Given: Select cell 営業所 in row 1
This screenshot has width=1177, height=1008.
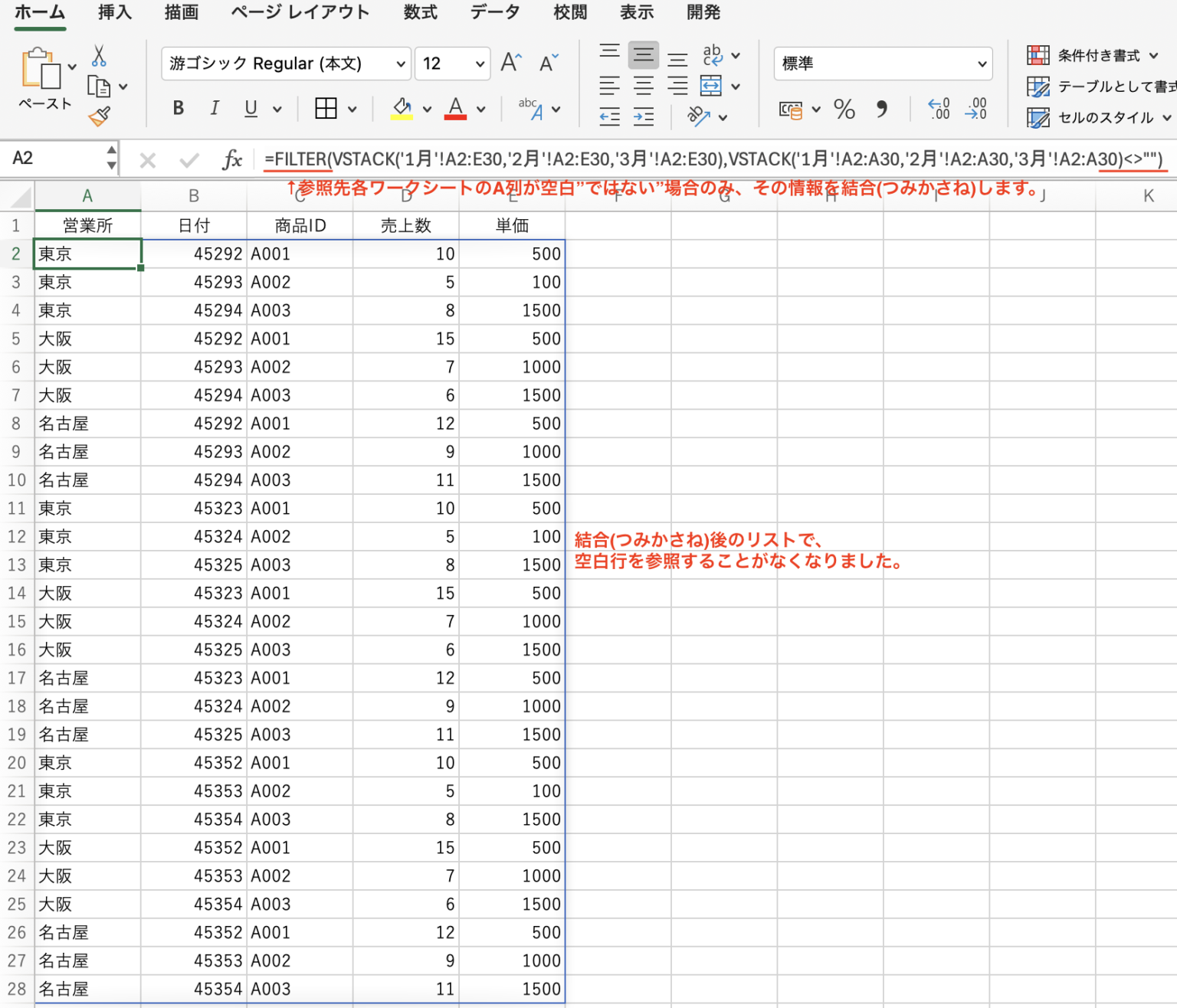Looking at the screenshot, I should pos(87,225).
